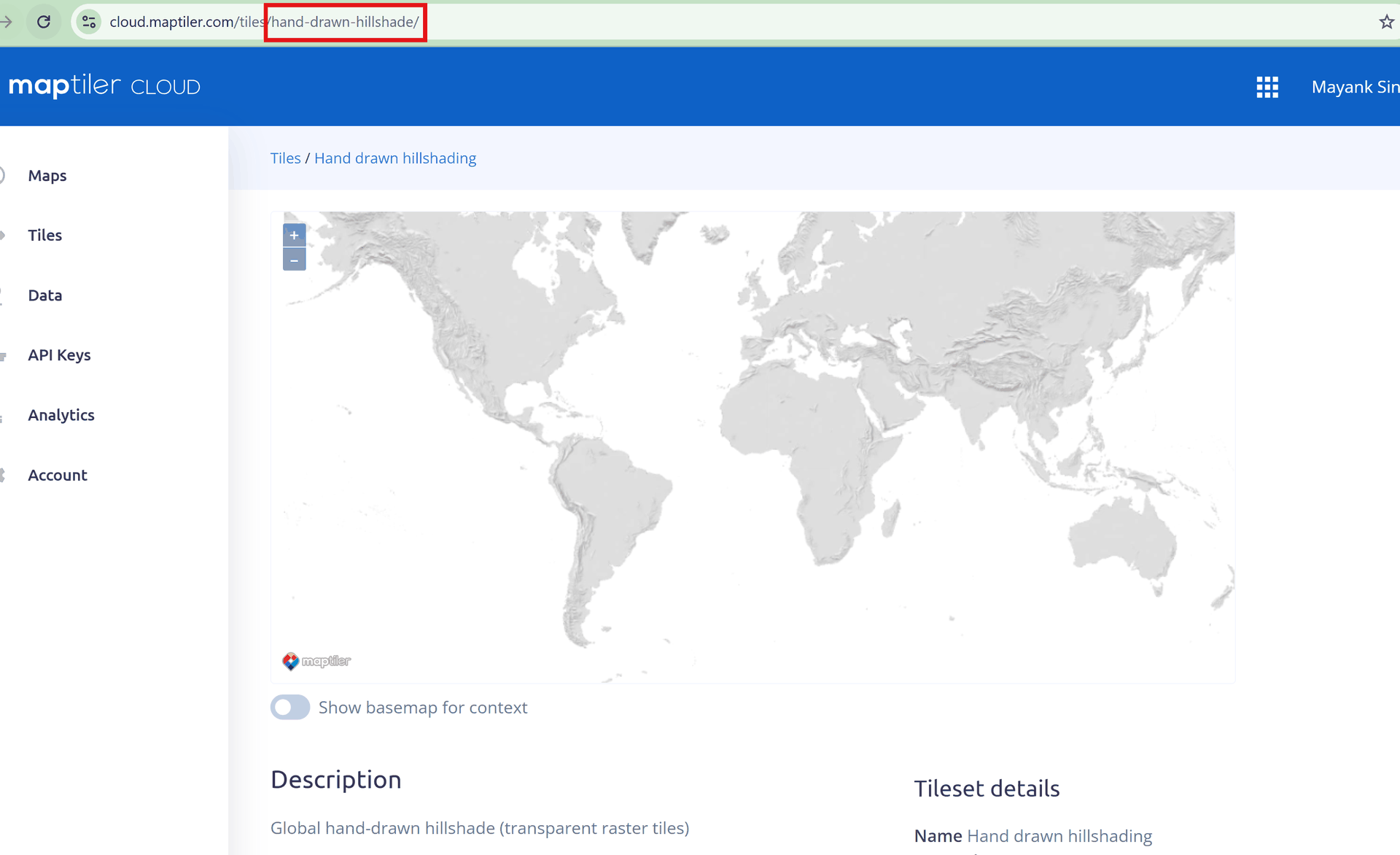
Task: Select Data in the sidebar menu
Action: [x=45, y=295]
